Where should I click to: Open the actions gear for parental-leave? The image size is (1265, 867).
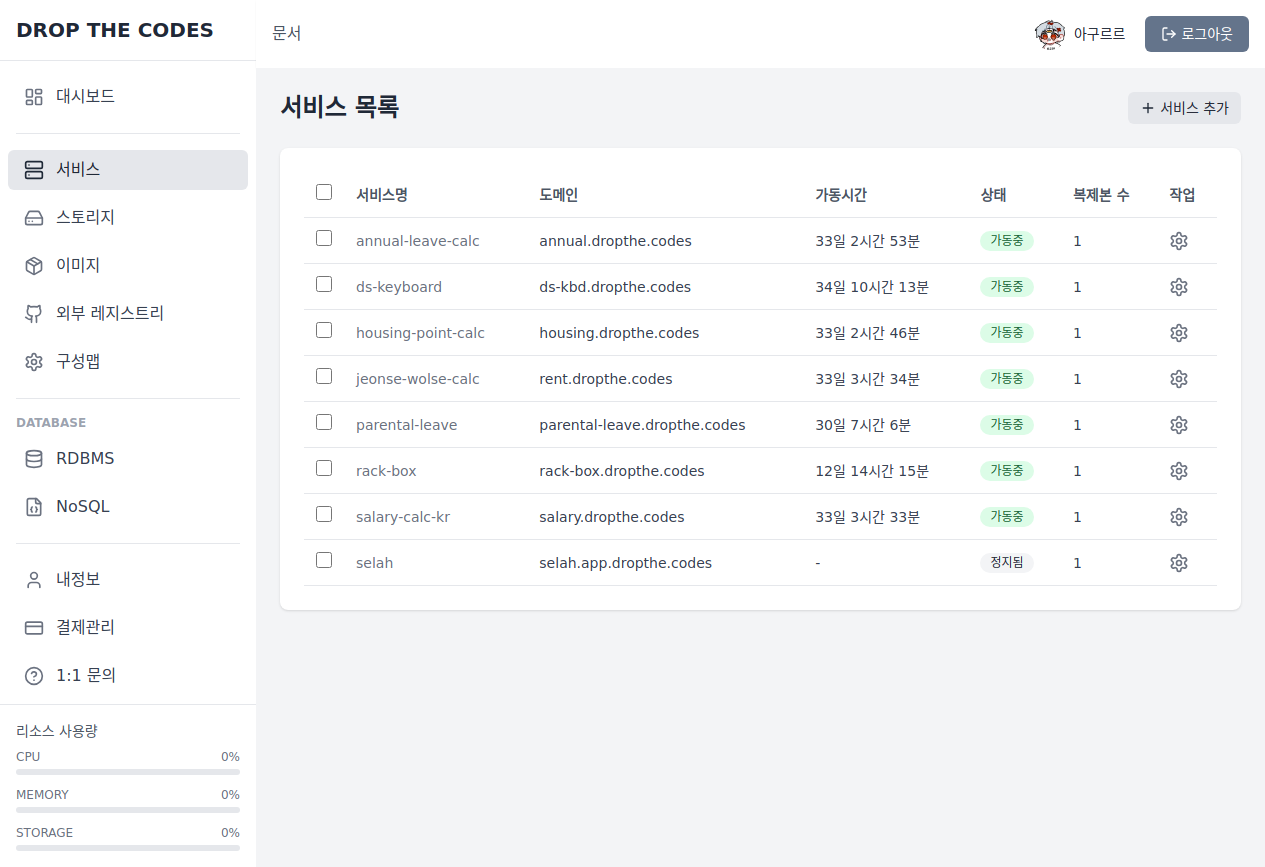tap(1178, 424)
